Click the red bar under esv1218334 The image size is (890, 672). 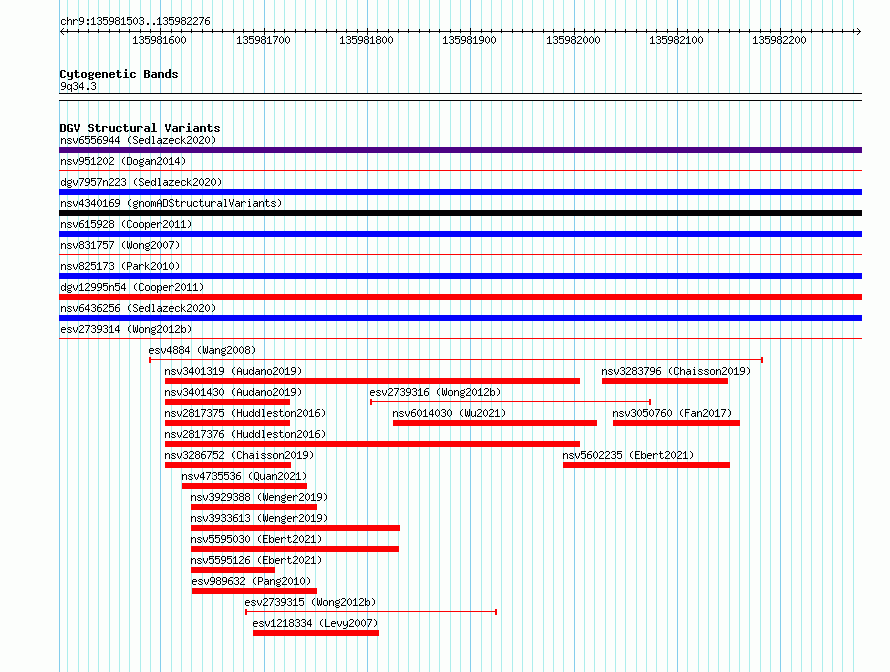316,633
